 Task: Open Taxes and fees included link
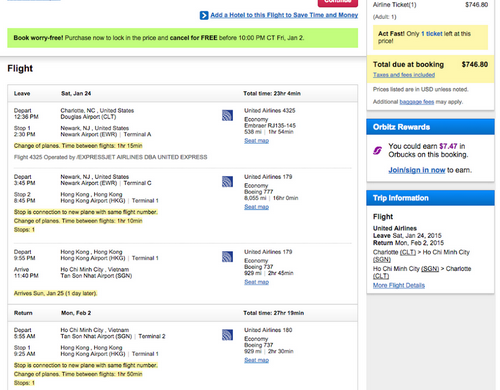(x=404, y=75)
